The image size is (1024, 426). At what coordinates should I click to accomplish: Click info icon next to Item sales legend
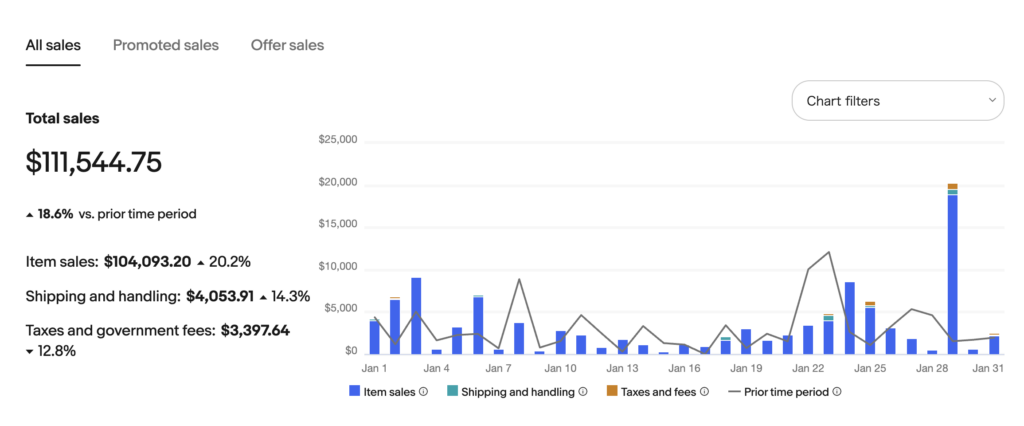point(423,392)
